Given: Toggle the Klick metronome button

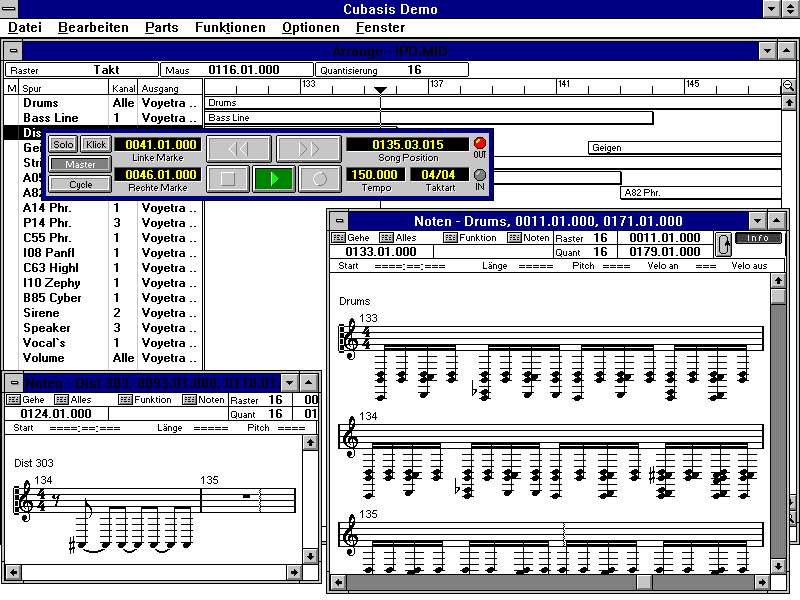Looking at the screenshot, I should [x=95, y=145].
